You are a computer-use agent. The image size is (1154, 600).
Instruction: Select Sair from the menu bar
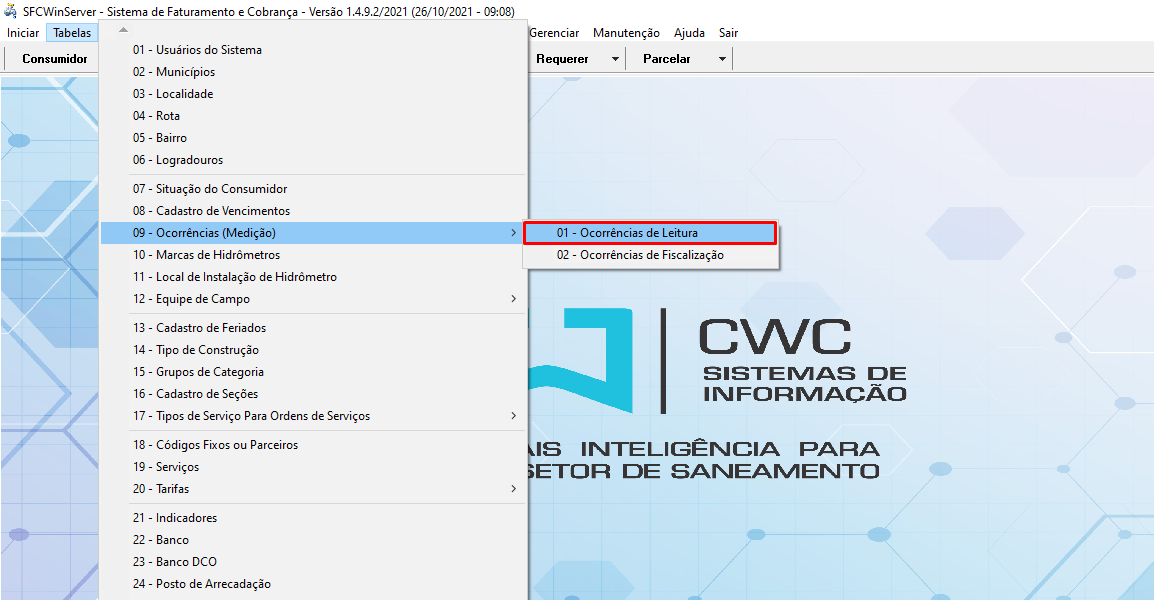[727, 32]
